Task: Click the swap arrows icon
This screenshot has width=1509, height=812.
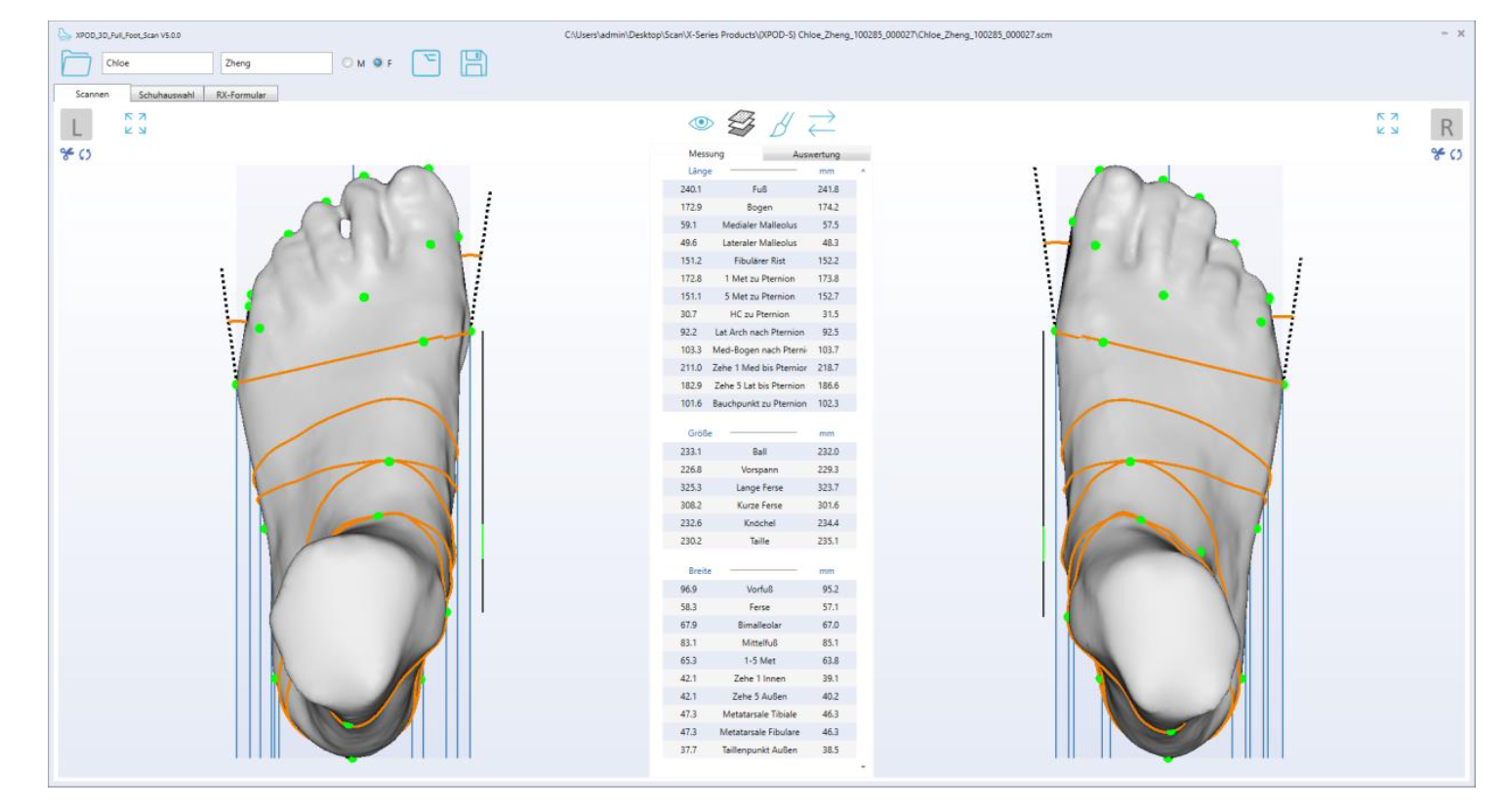Action: [822, 123]
